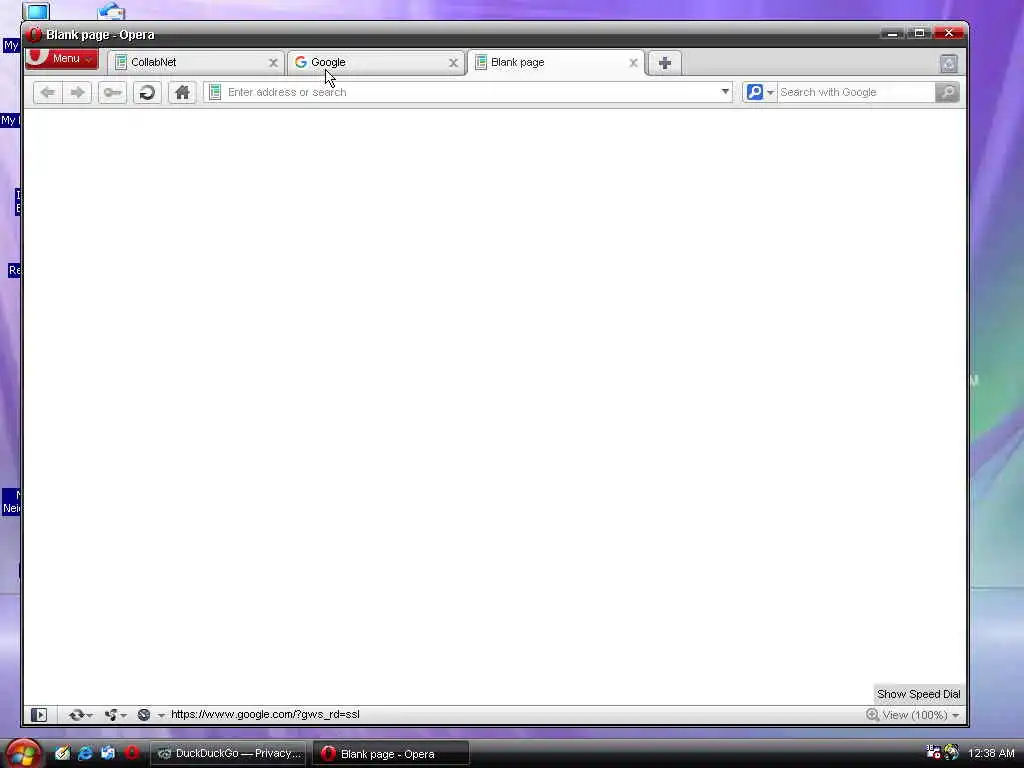
Task: Click the Opera Link sync icon
Action: (76, 715)
